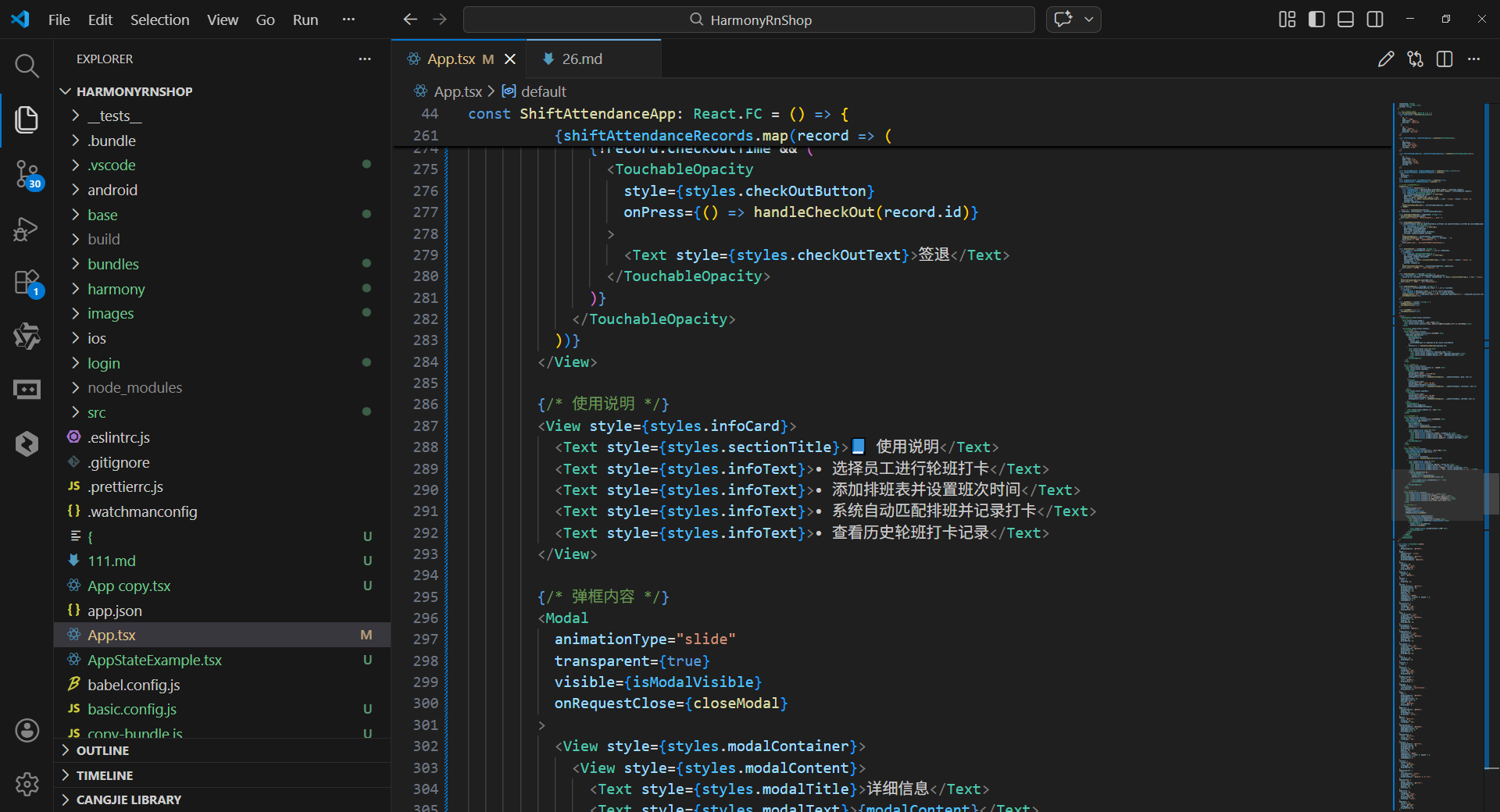This screenshot has width=1500, height=812.
Task: Click handleCheckOut on line 277
Action: [814, 212]
